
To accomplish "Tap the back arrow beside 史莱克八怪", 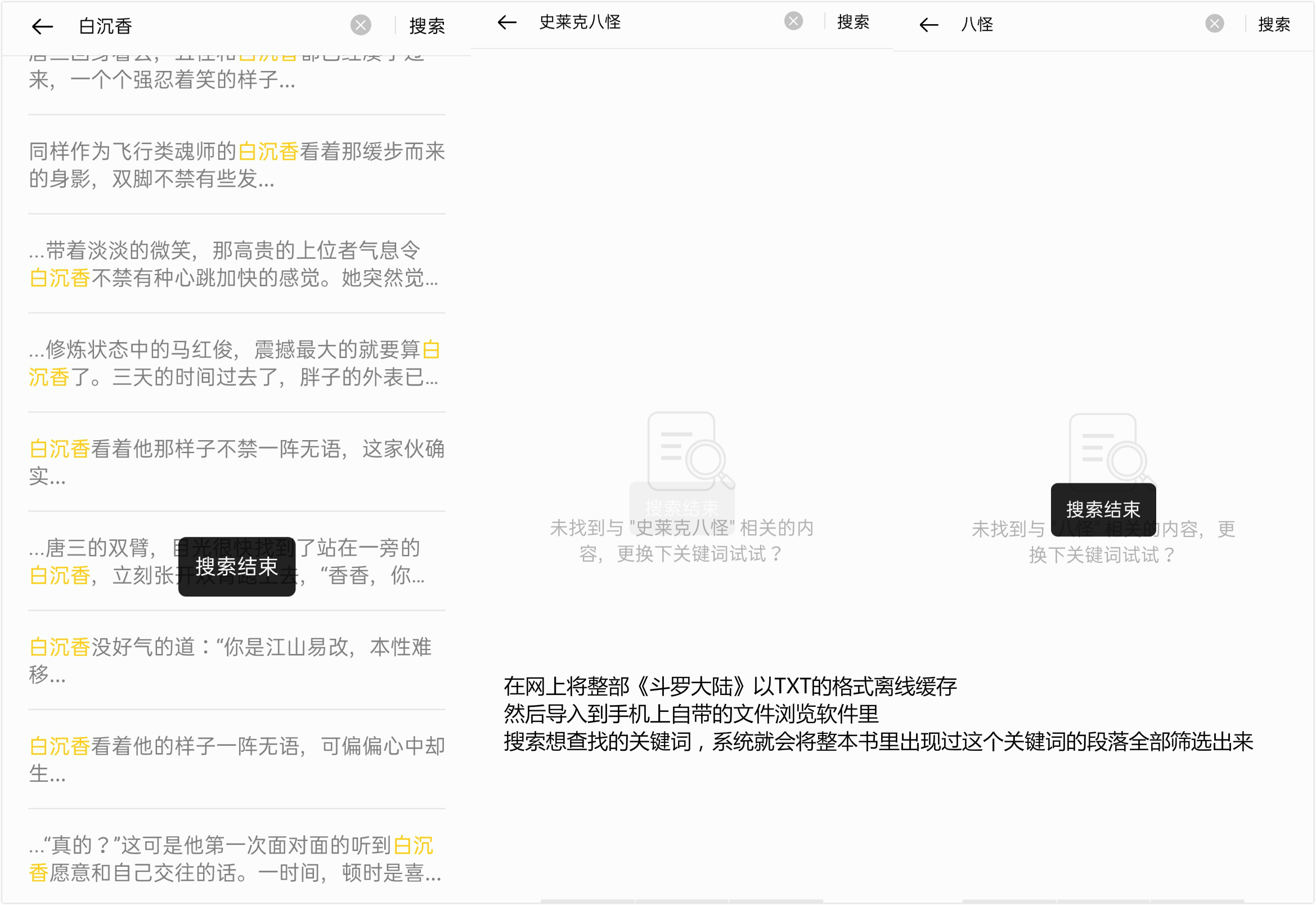I will click(506, 22).
